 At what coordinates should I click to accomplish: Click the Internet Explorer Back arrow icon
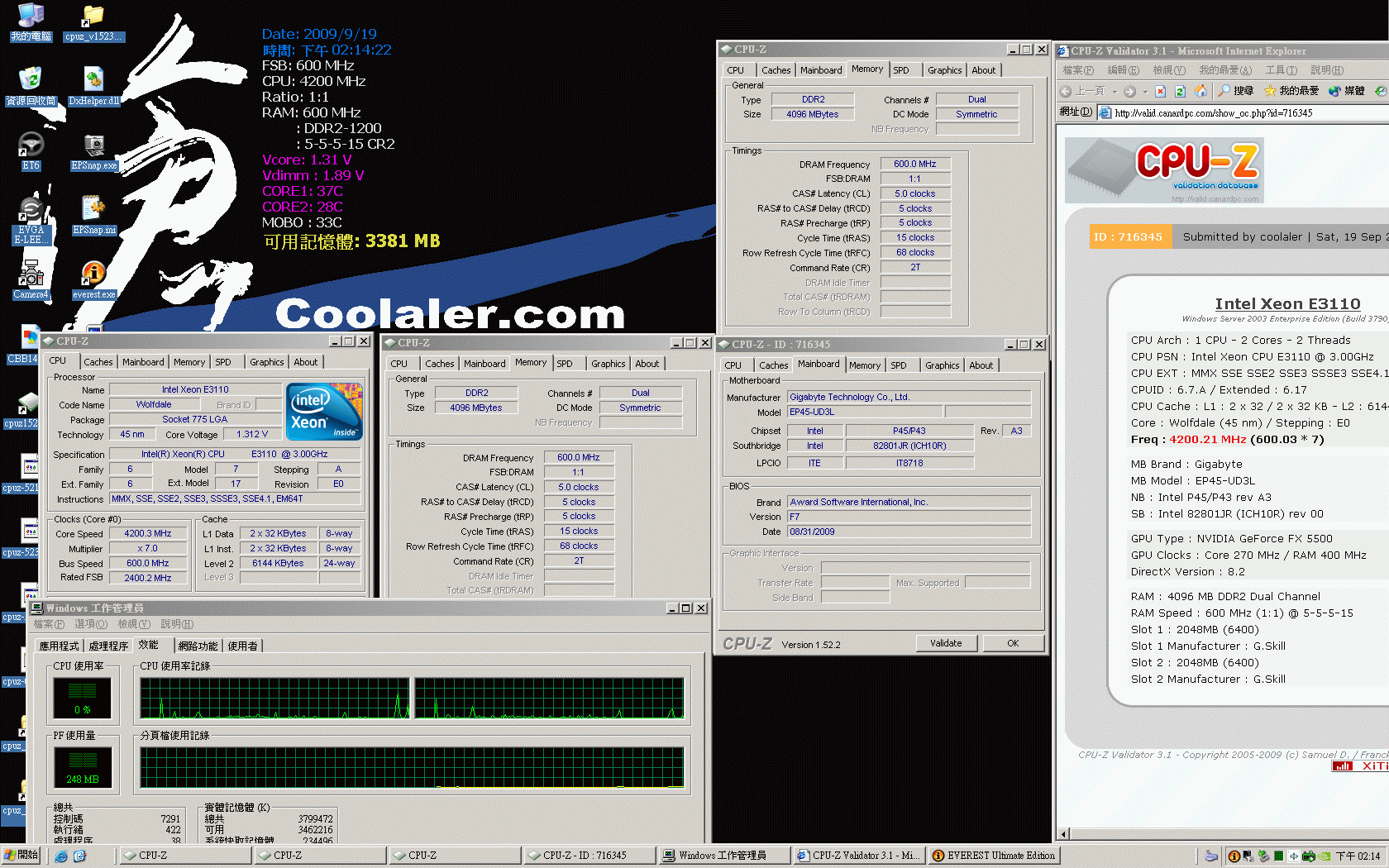[1067, 91]
